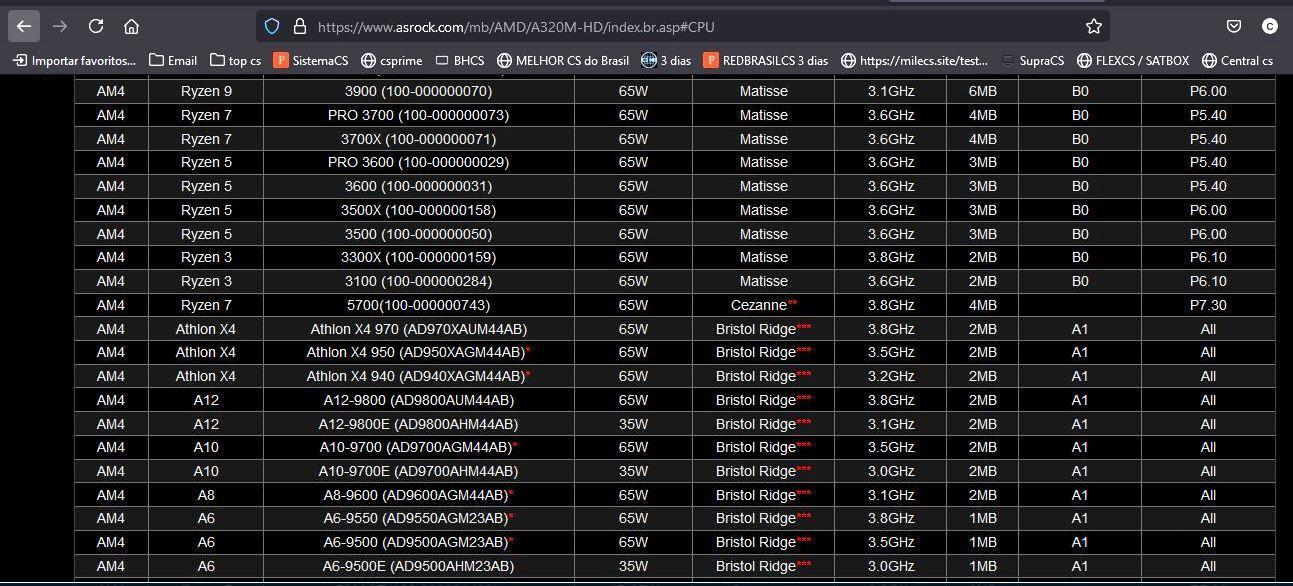This screenshot has width=1293, height=586.
Task: Go back to the previous page
Action: 24,26
